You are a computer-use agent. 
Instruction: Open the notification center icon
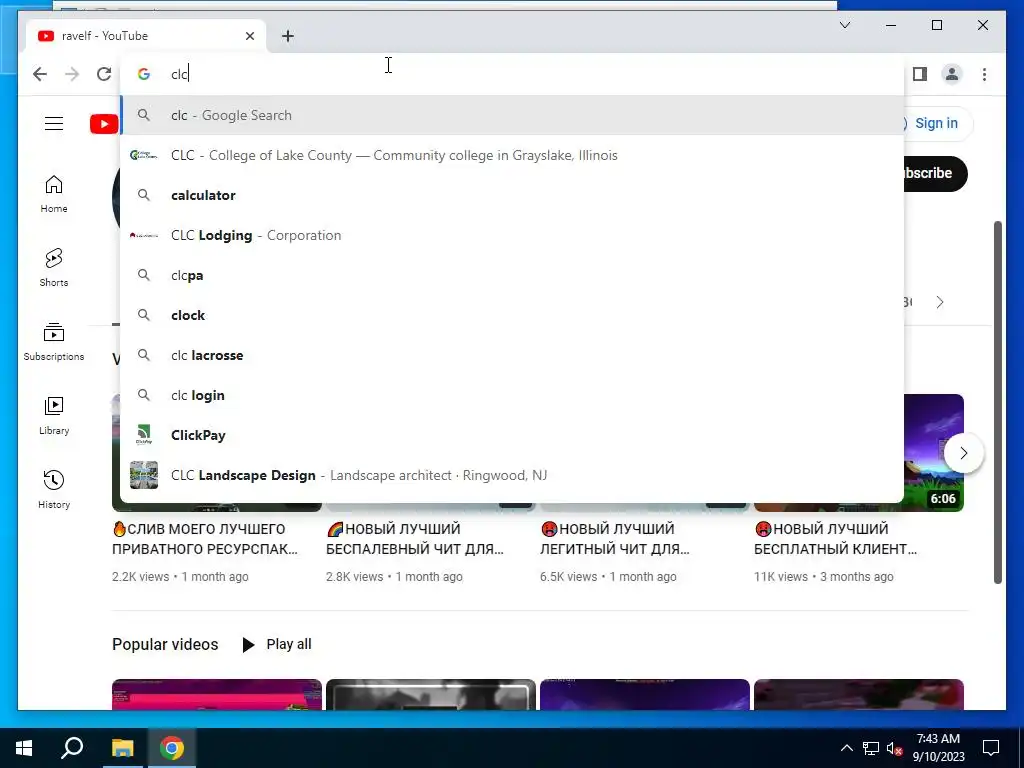tap(991, 748)
